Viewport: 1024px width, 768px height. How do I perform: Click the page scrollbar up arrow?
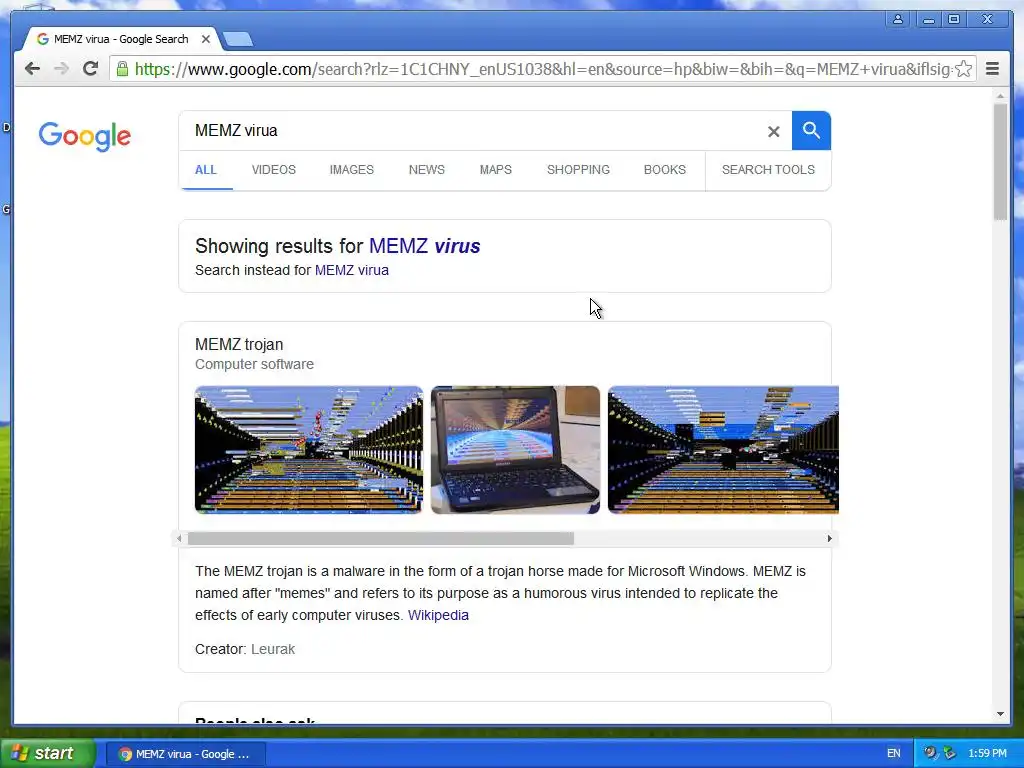click(x=1000, y=97)
